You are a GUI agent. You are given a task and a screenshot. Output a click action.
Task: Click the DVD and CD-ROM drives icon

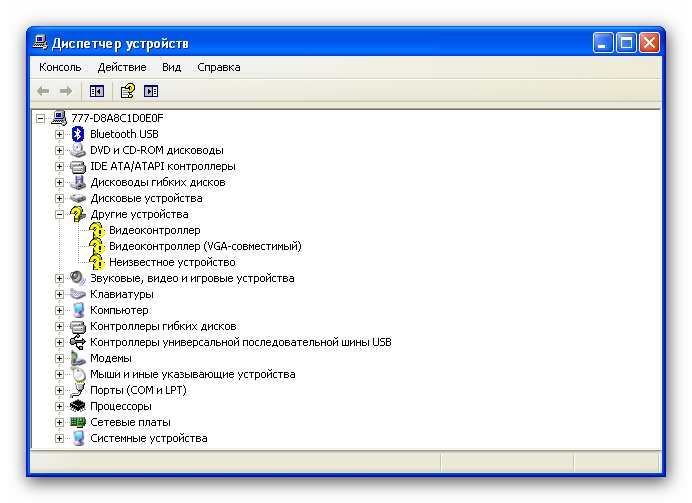(78, 150)
